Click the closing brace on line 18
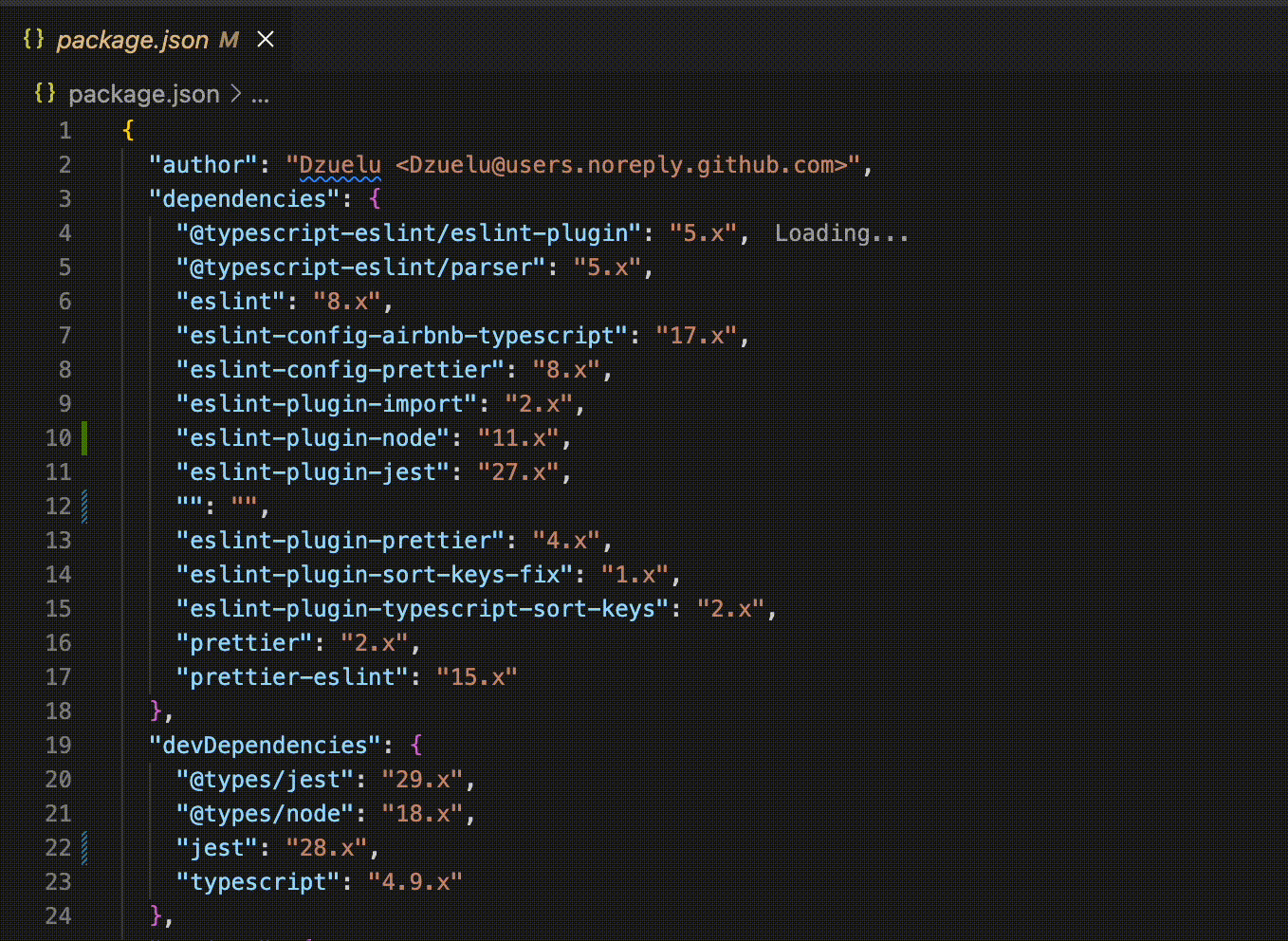The width and height of the screenshot is (1288, 941). [156, 711]
